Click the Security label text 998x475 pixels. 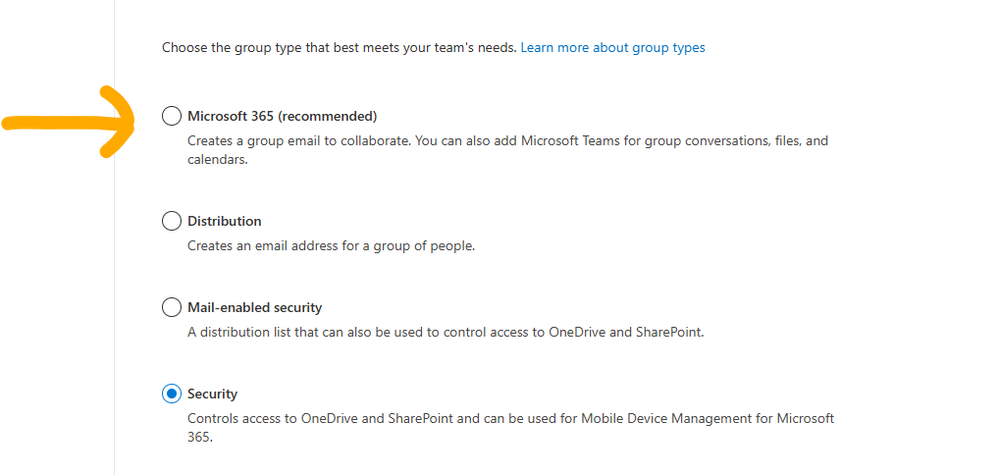(212, 394)
